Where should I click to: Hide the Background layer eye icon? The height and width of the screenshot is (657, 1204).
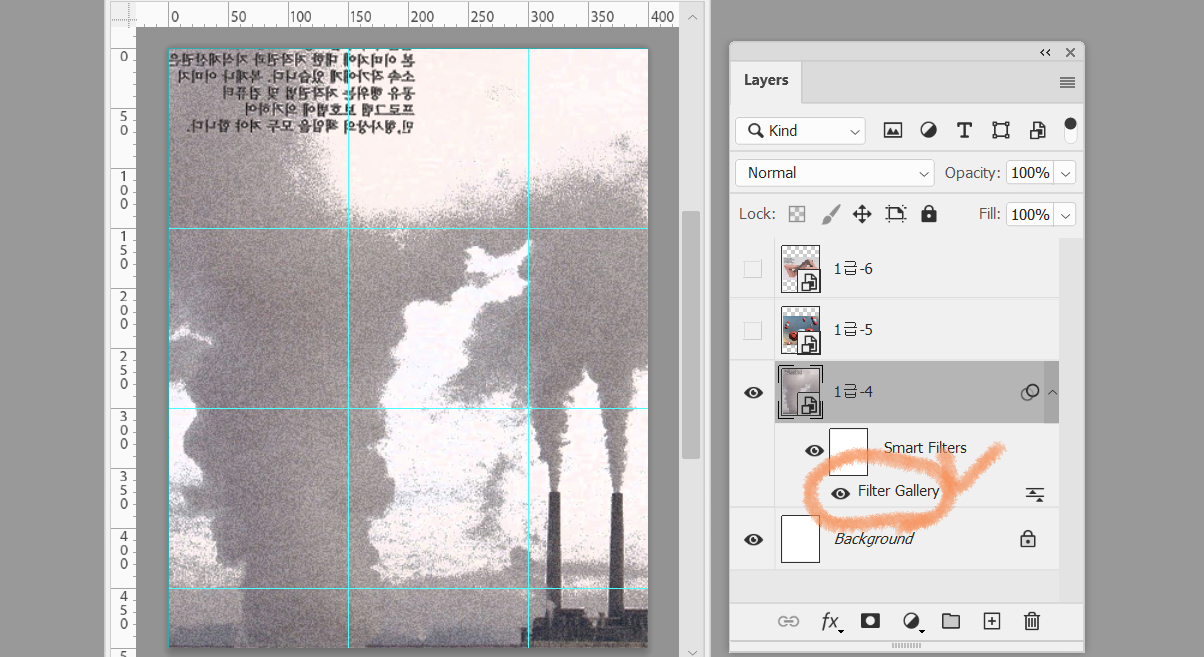tap(753, 539)
